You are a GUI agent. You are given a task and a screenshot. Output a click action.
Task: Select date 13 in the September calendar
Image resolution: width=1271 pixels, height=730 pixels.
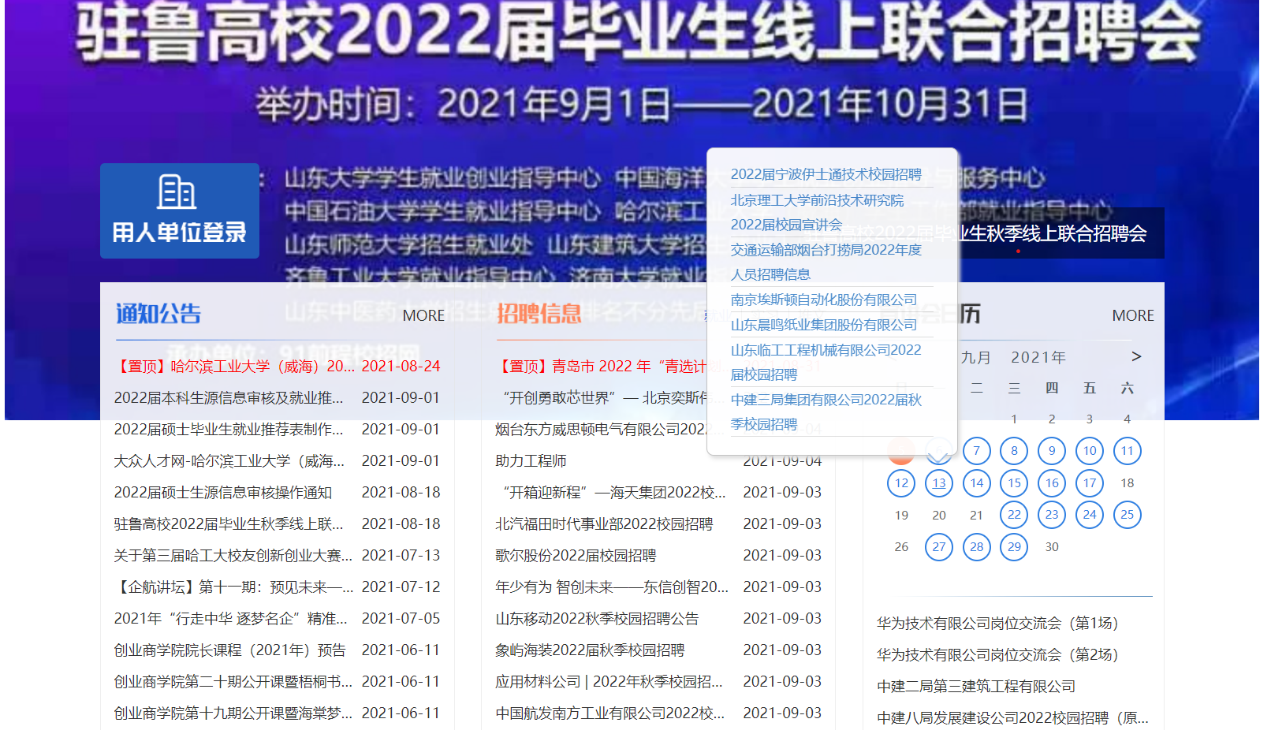pos(938,482)
